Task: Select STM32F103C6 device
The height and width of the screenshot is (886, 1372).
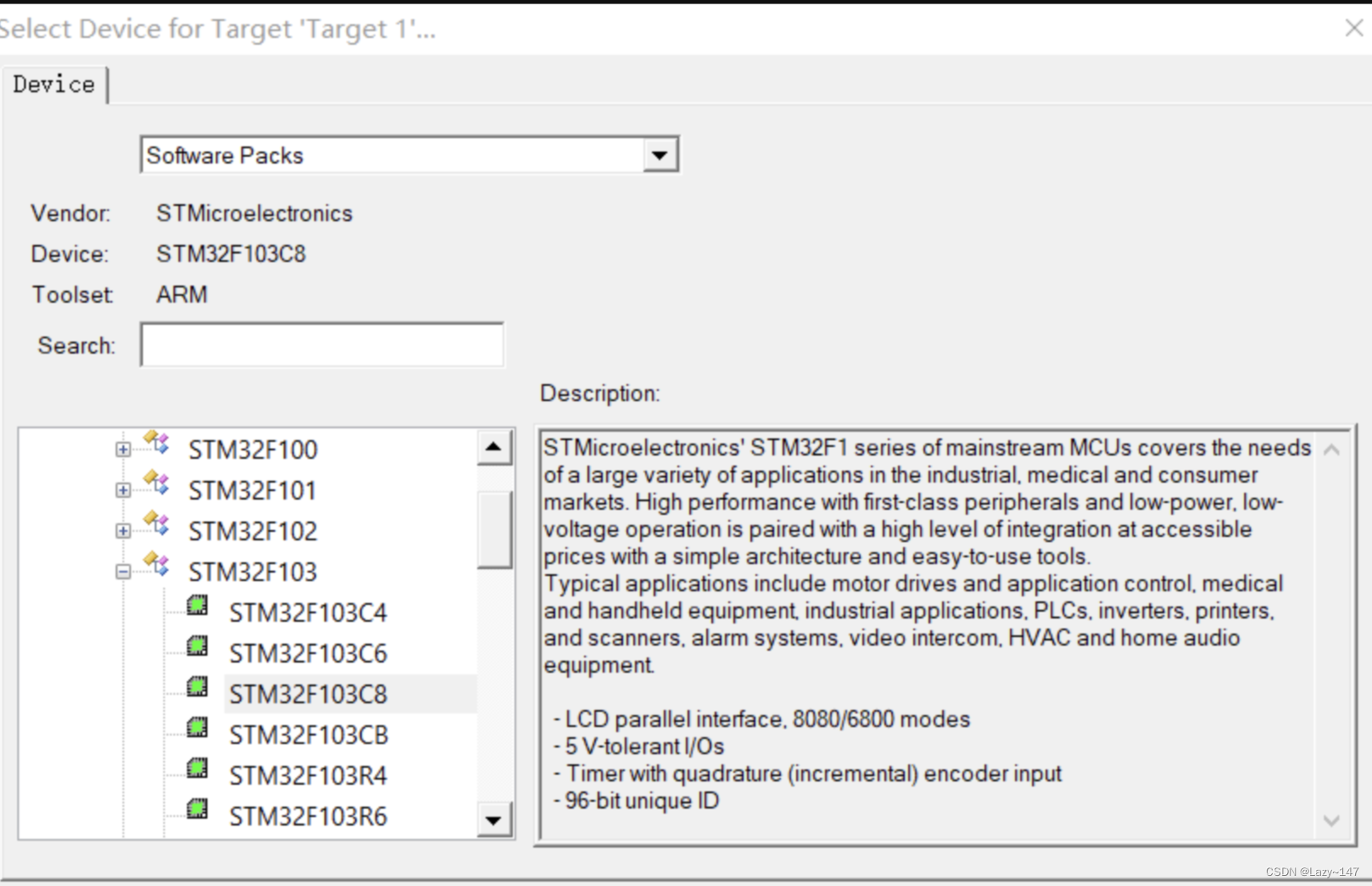Action: click(308, 653)
